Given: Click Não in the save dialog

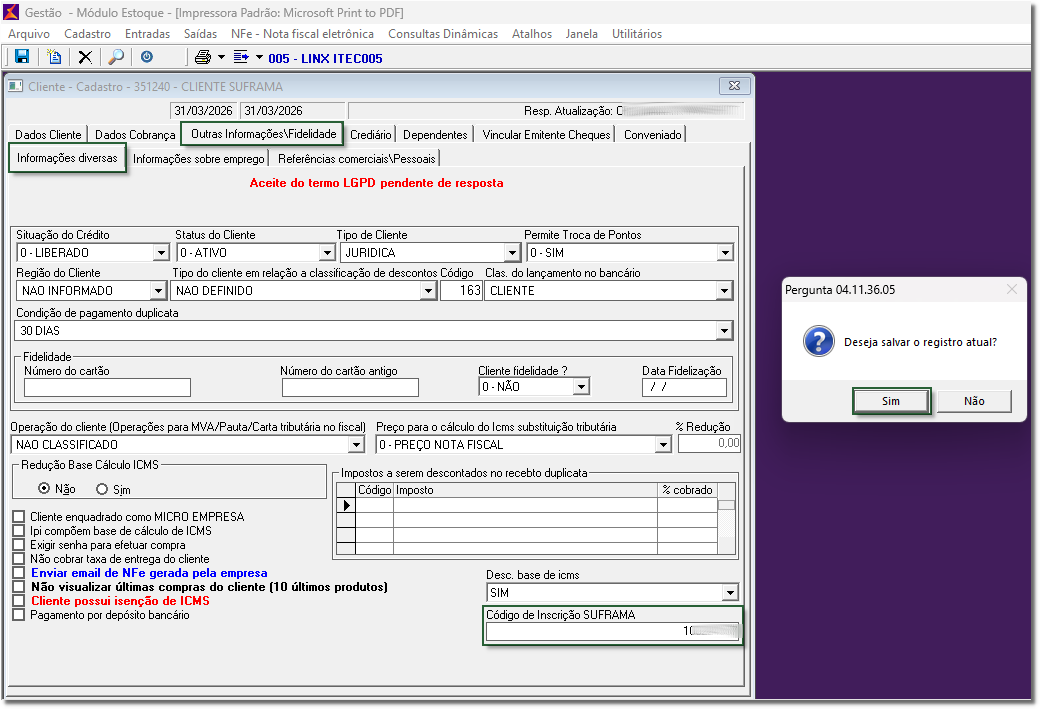Looking at the screenshot, I should click(974, 401).
